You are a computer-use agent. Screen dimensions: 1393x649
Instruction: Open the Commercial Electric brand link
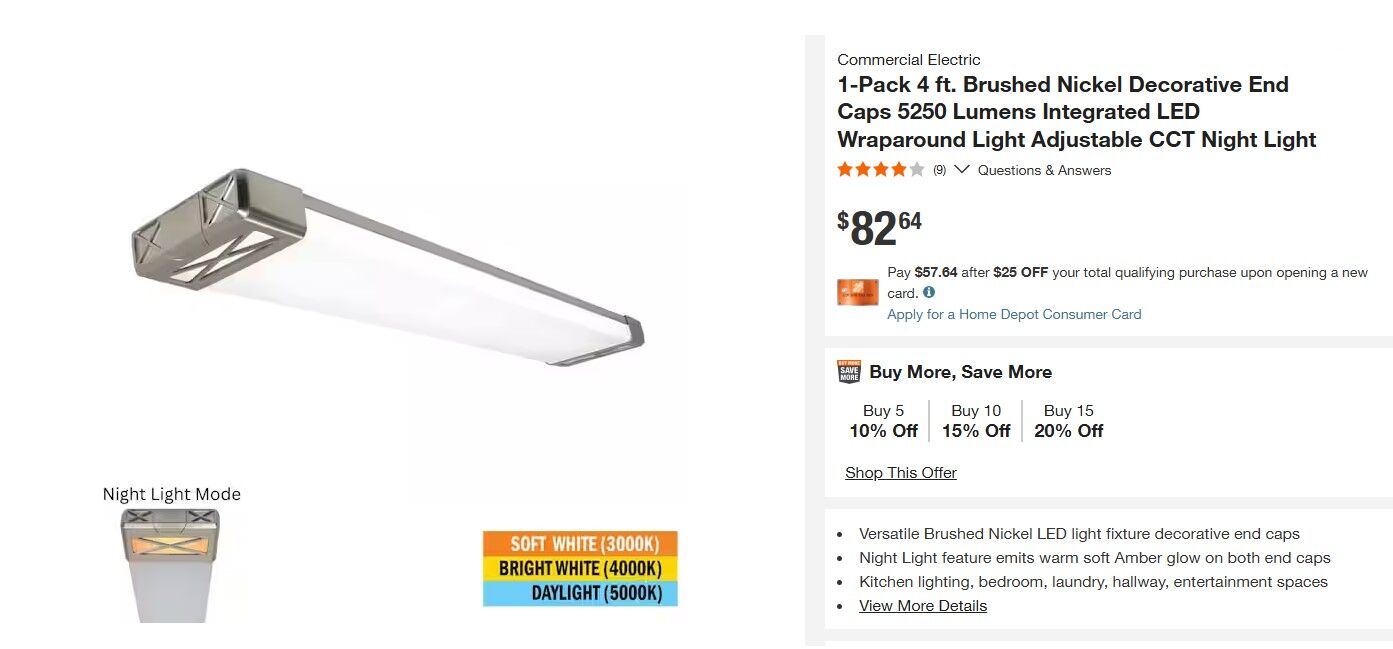[x=909, y=60]
